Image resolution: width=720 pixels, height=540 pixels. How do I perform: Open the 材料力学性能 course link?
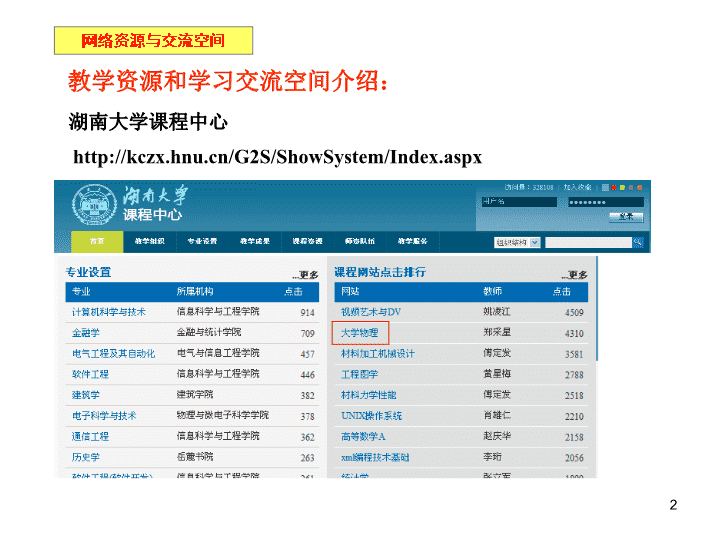368,395
